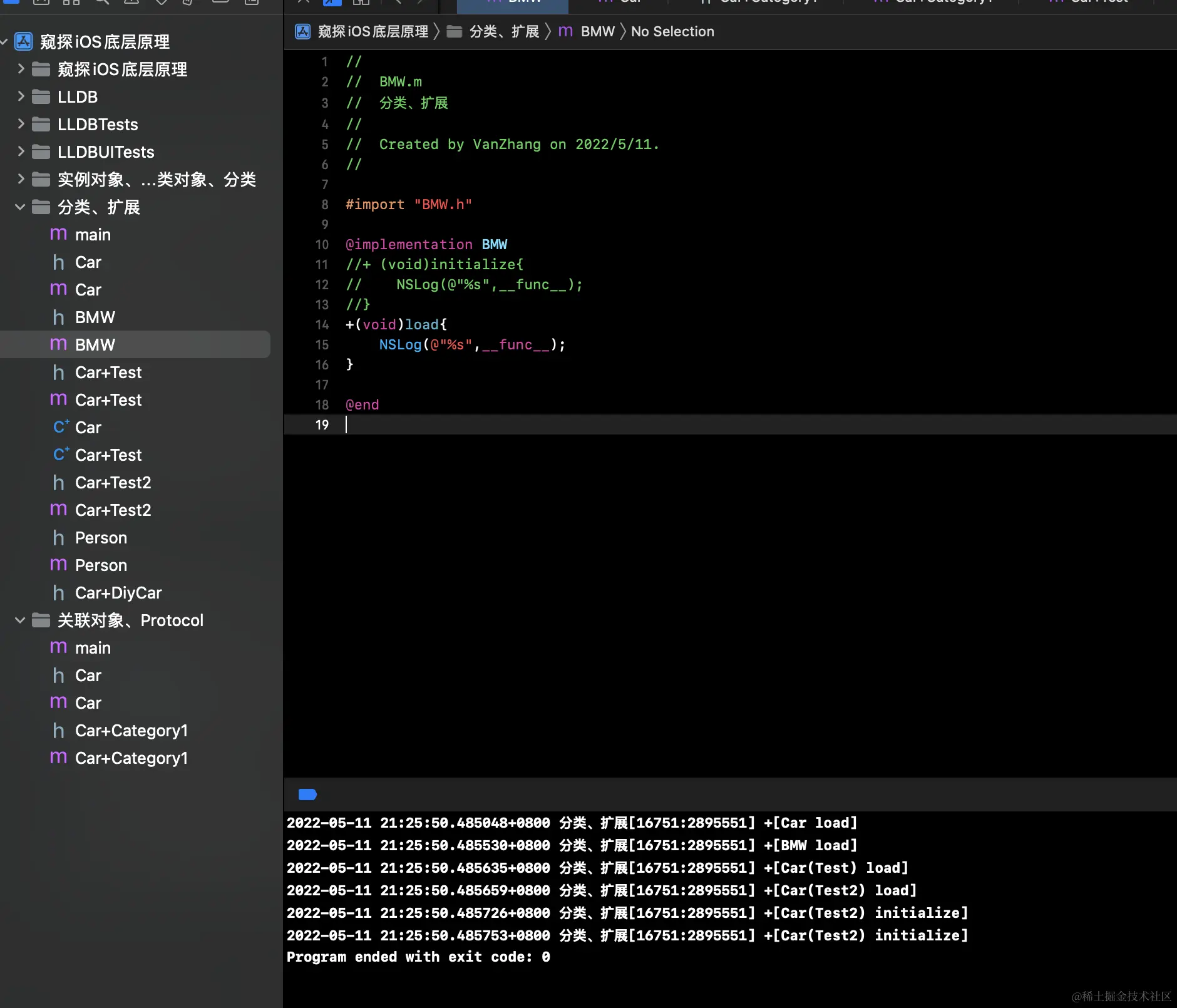Toggle breakpoints with the blue tag icon
The height and width of the screenshot is (1008, 1177).
point(307,795)
